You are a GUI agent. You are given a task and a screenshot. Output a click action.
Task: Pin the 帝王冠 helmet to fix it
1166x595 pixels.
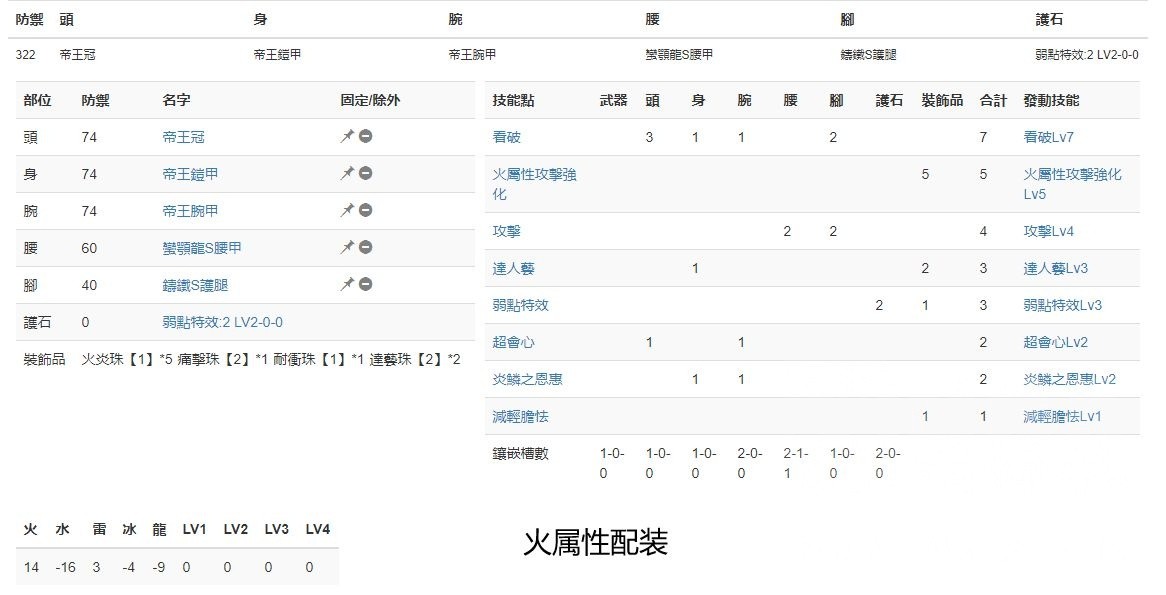click(x=347, y=136)
